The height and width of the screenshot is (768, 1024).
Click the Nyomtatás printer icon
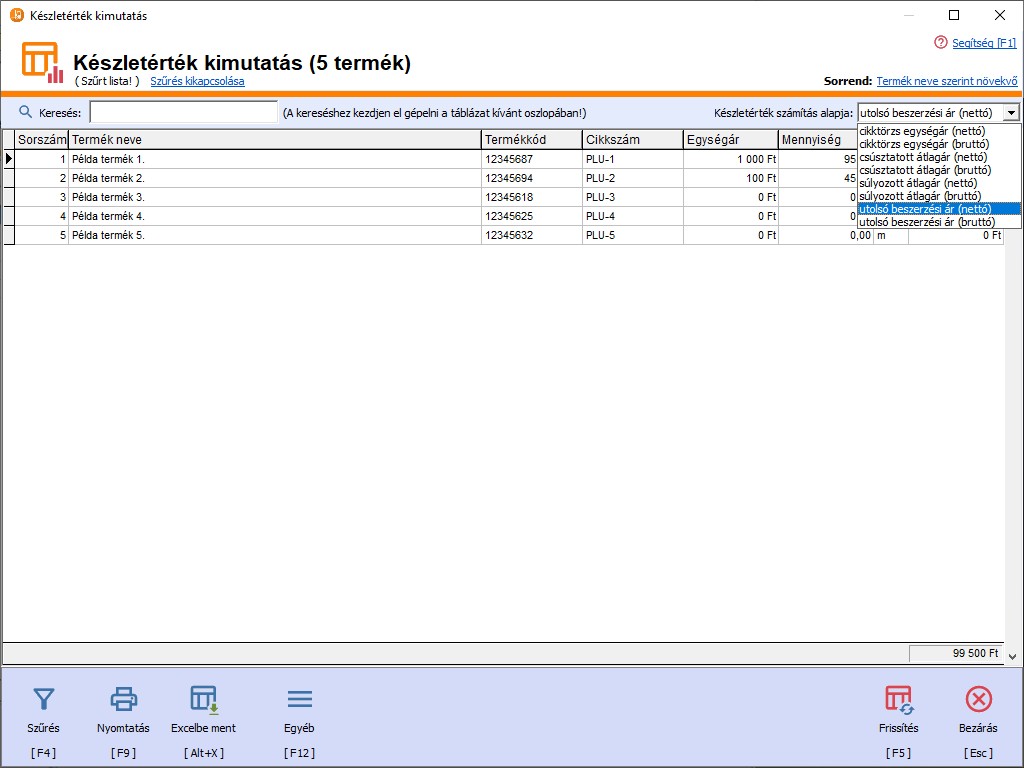(x=123, y=699)
